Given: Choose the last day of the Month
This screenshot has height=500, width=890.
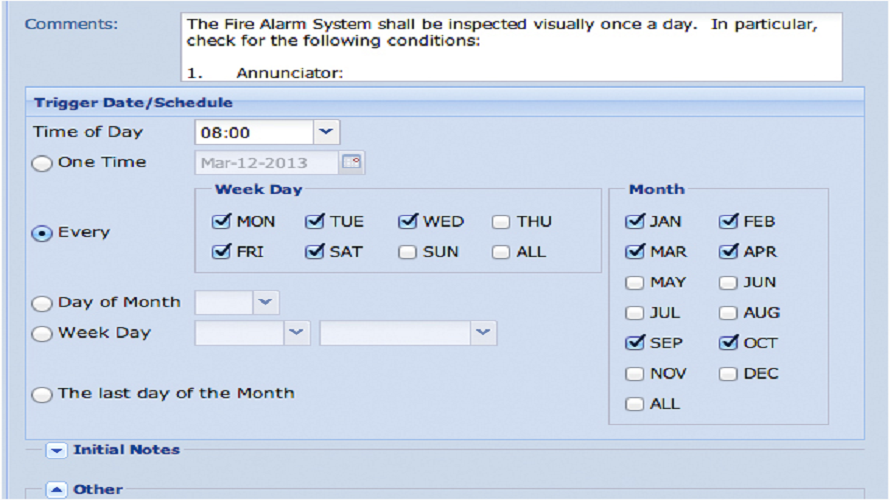Looking at the screenshot, I should click(42, 394).
